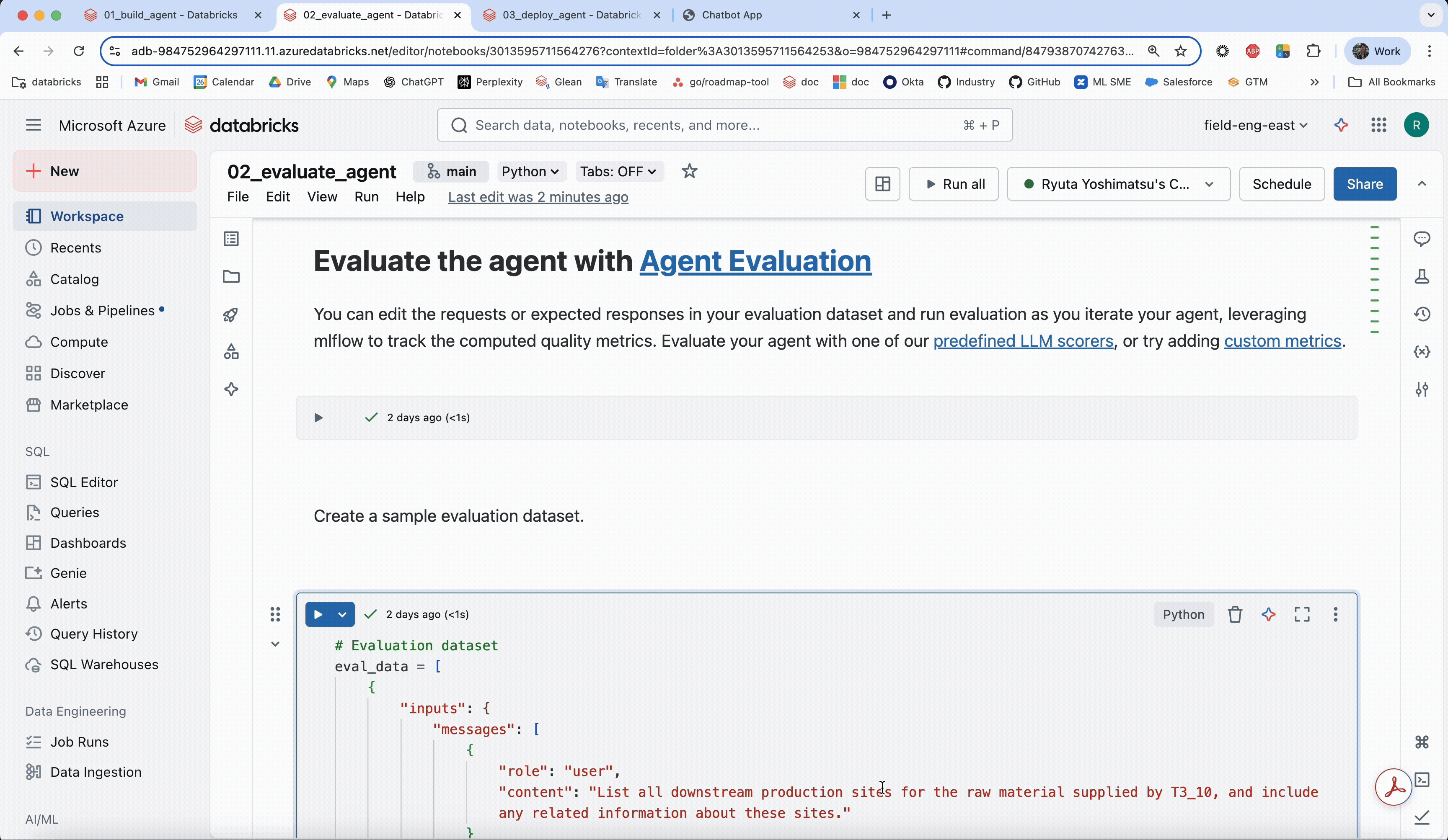Open the apps grid switcher icon

click(x=1378, y=125)
